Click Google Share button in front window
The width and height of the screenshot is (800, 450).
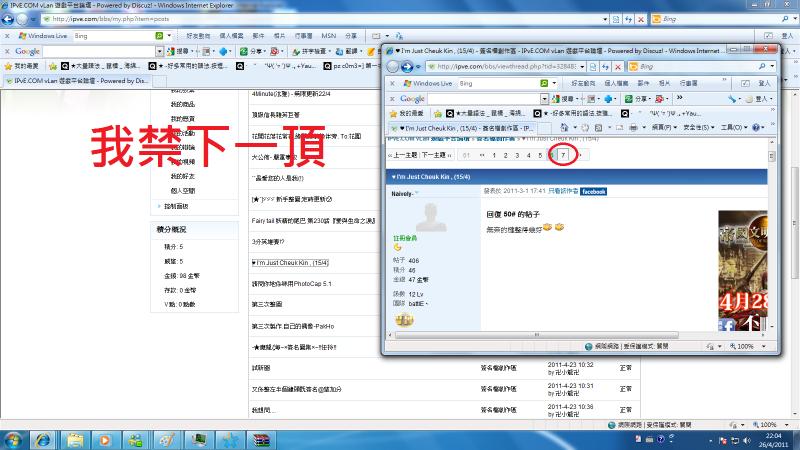[x=636, y=98]
